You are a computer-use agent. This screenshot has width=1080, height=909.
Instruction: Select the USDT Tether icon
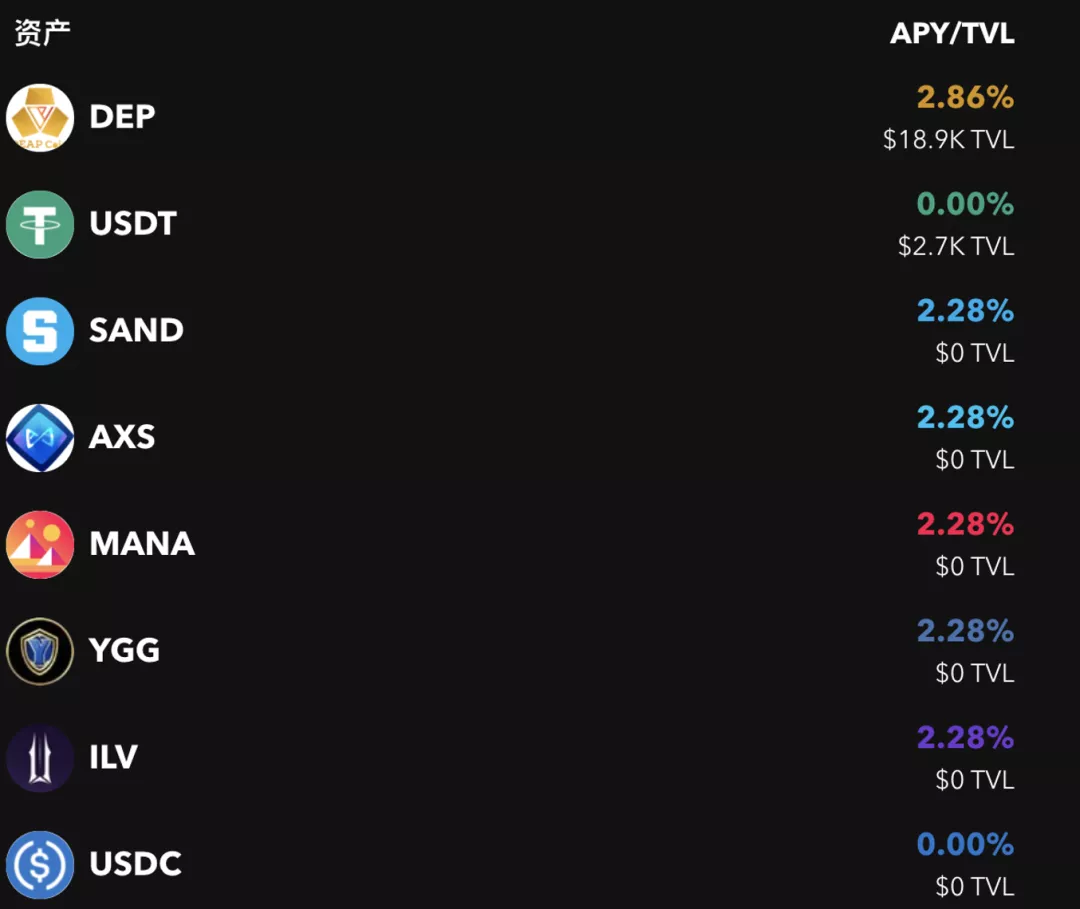[40, 224]
